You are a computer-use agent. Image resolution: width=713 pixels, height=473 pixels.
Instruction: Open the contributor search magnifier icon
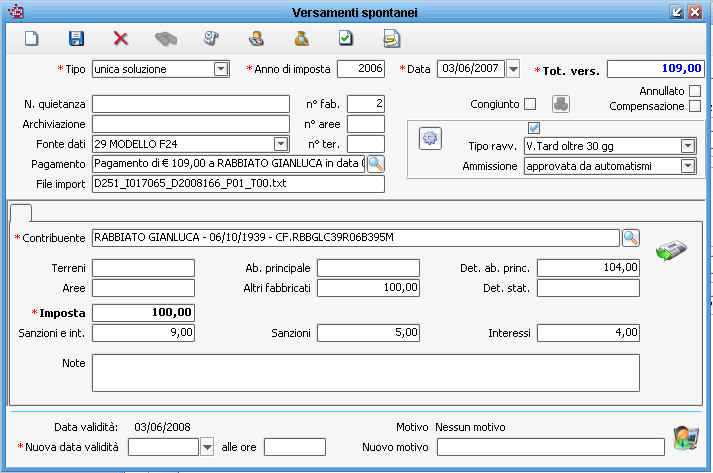pos(630,238)
